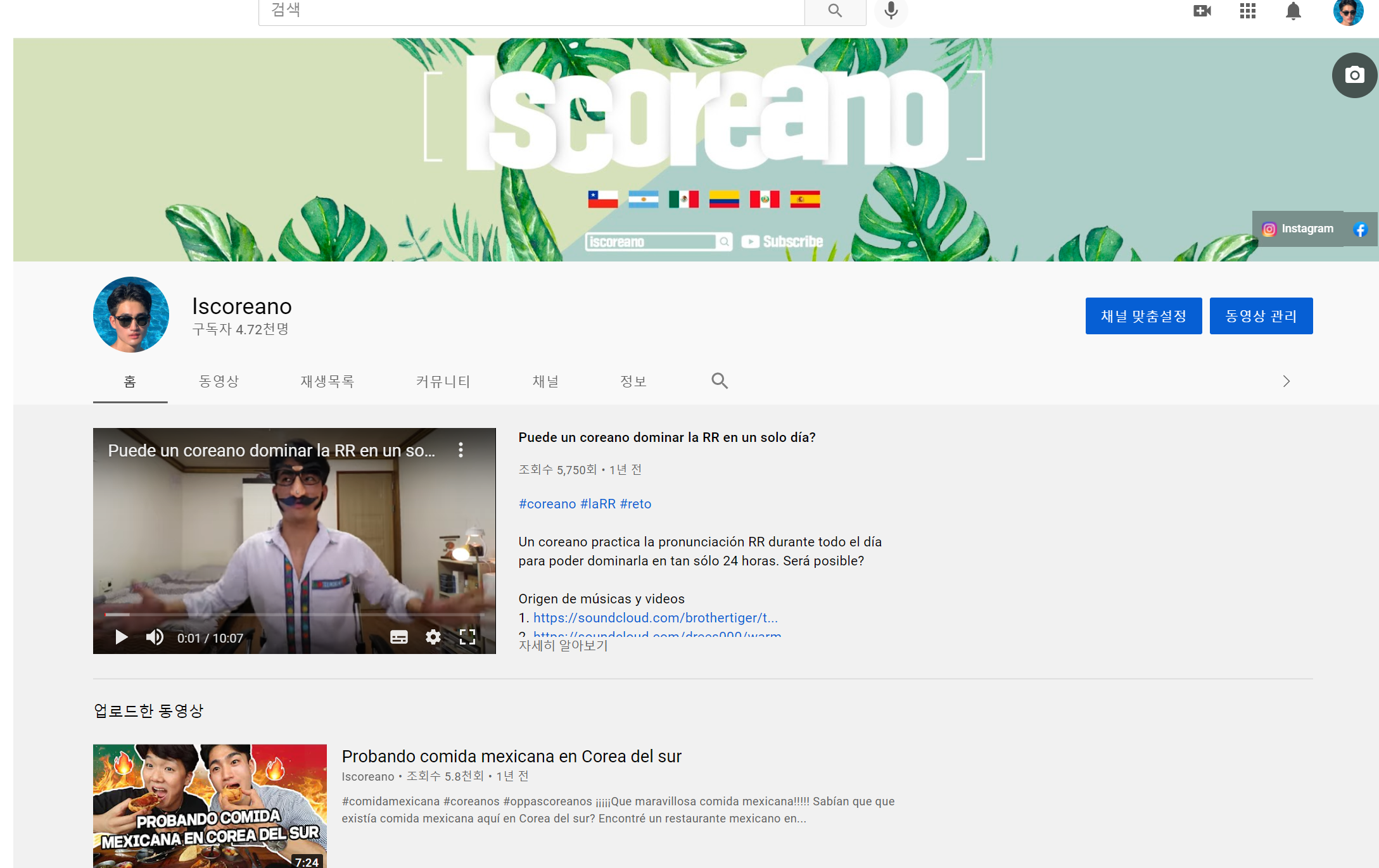Switch to the 동영상 tab
Image resolution: width=1379 pixels, height=868 pixels.
[x=219, y=381]
